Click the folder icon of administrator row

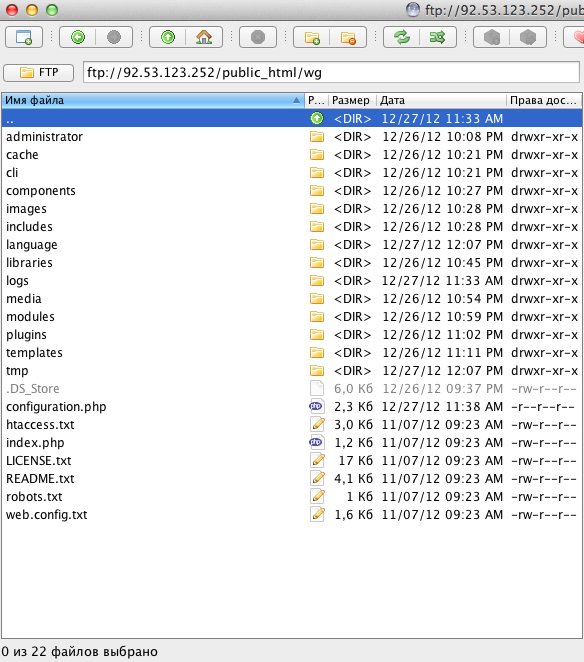317,136
